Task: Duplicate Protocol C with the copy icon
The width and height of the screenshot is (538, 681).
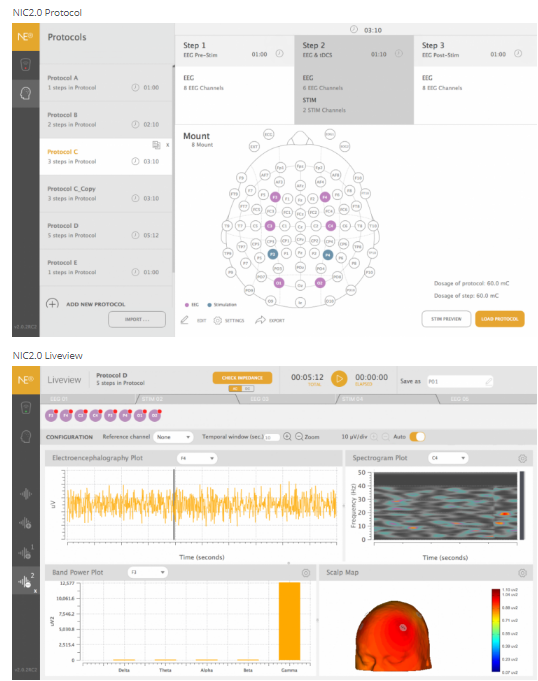Action: 156,145
